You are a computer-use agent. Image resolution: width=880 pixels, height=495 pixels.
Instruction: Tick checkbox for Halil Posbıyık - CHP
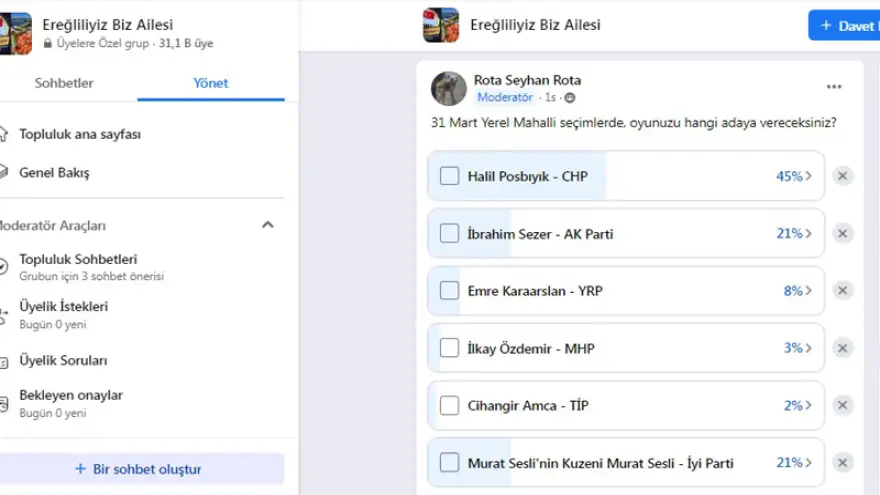point(449,176)
